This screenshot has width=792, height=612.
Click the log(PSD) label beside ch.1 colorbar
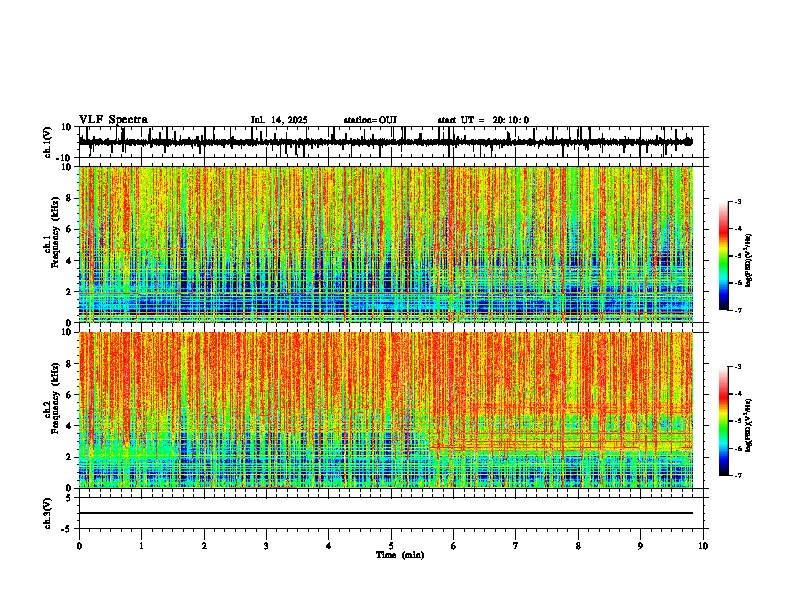[749, 261]
